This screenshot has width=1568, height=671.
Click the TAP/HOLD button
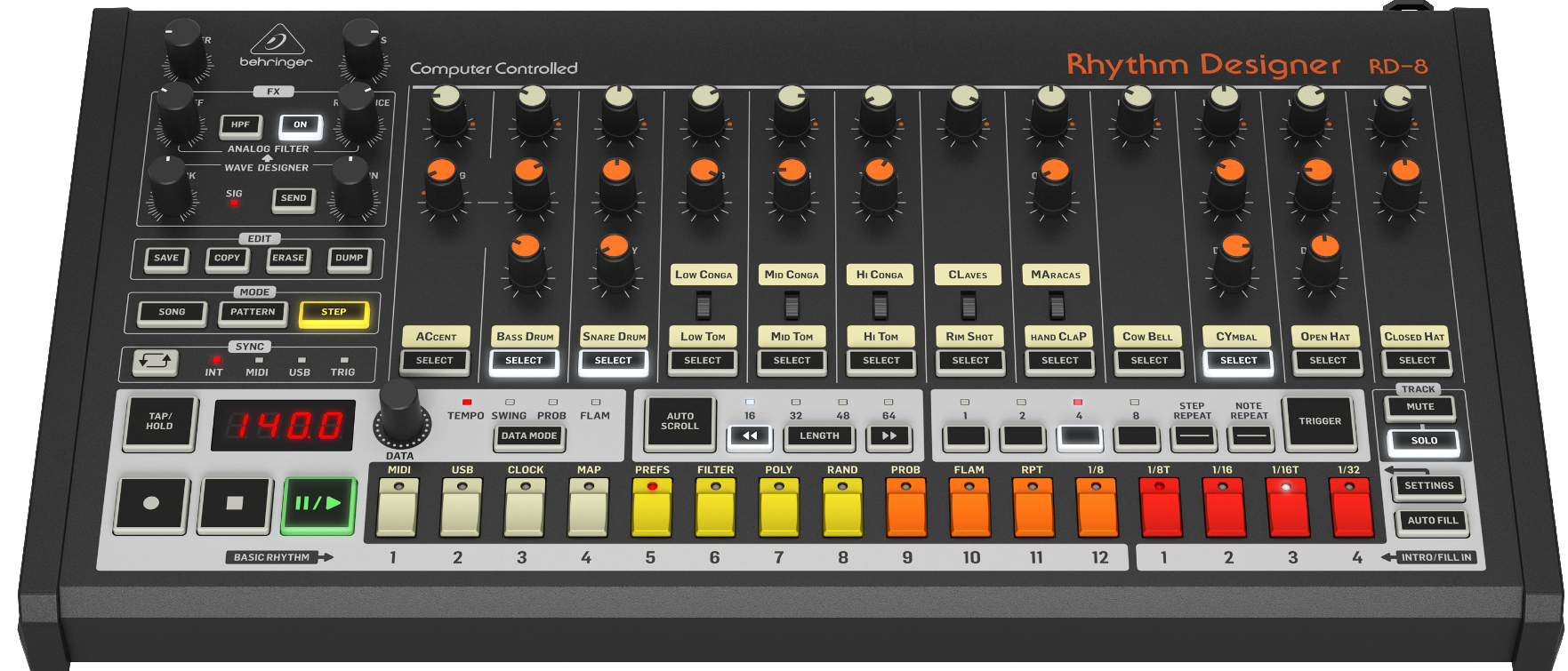point(160,422)
